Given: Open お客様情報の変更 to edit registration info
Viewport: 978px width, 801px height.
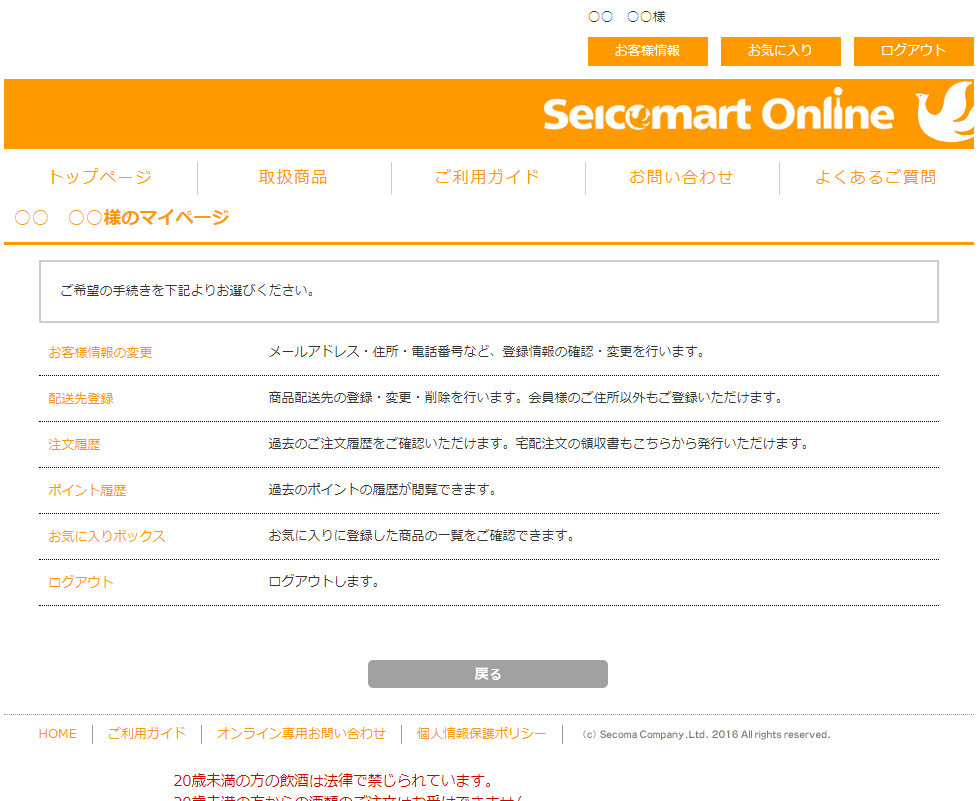Looking at the screenshot, I should 100,351.
